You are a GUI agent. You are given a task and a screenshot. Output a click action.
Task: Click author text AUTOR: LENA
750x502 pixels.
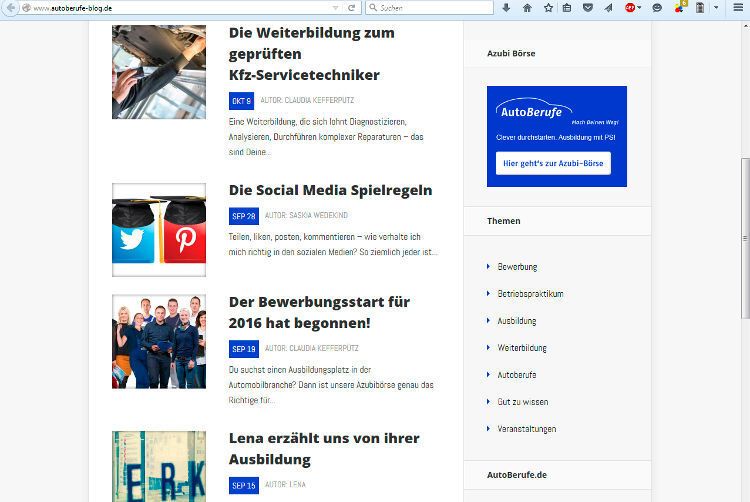pos(285,484)
